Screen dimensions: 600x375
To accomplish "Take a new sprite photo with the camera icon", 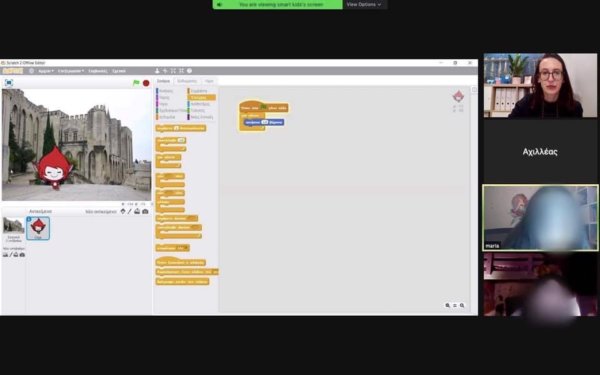I will tap(145, 211).
